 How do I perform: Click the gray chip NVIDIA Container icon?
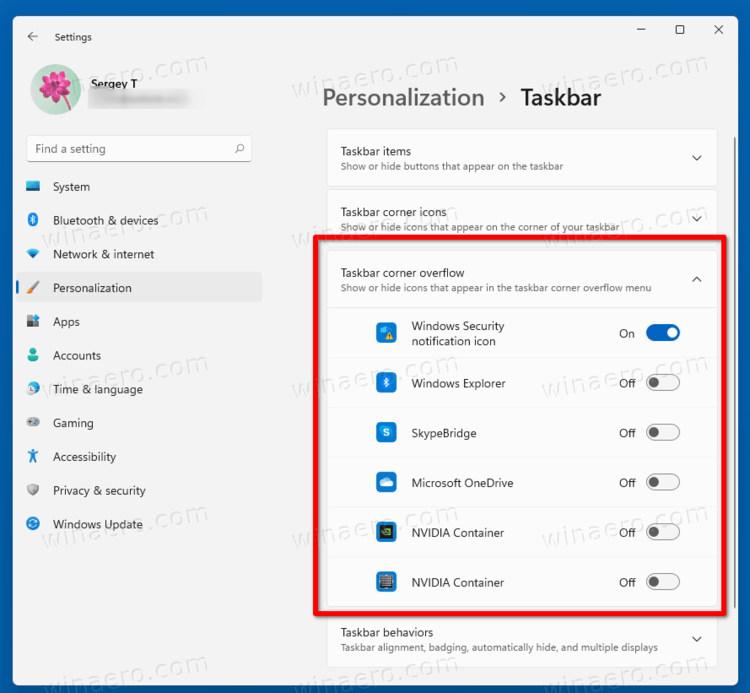click(x=386, y=582)
